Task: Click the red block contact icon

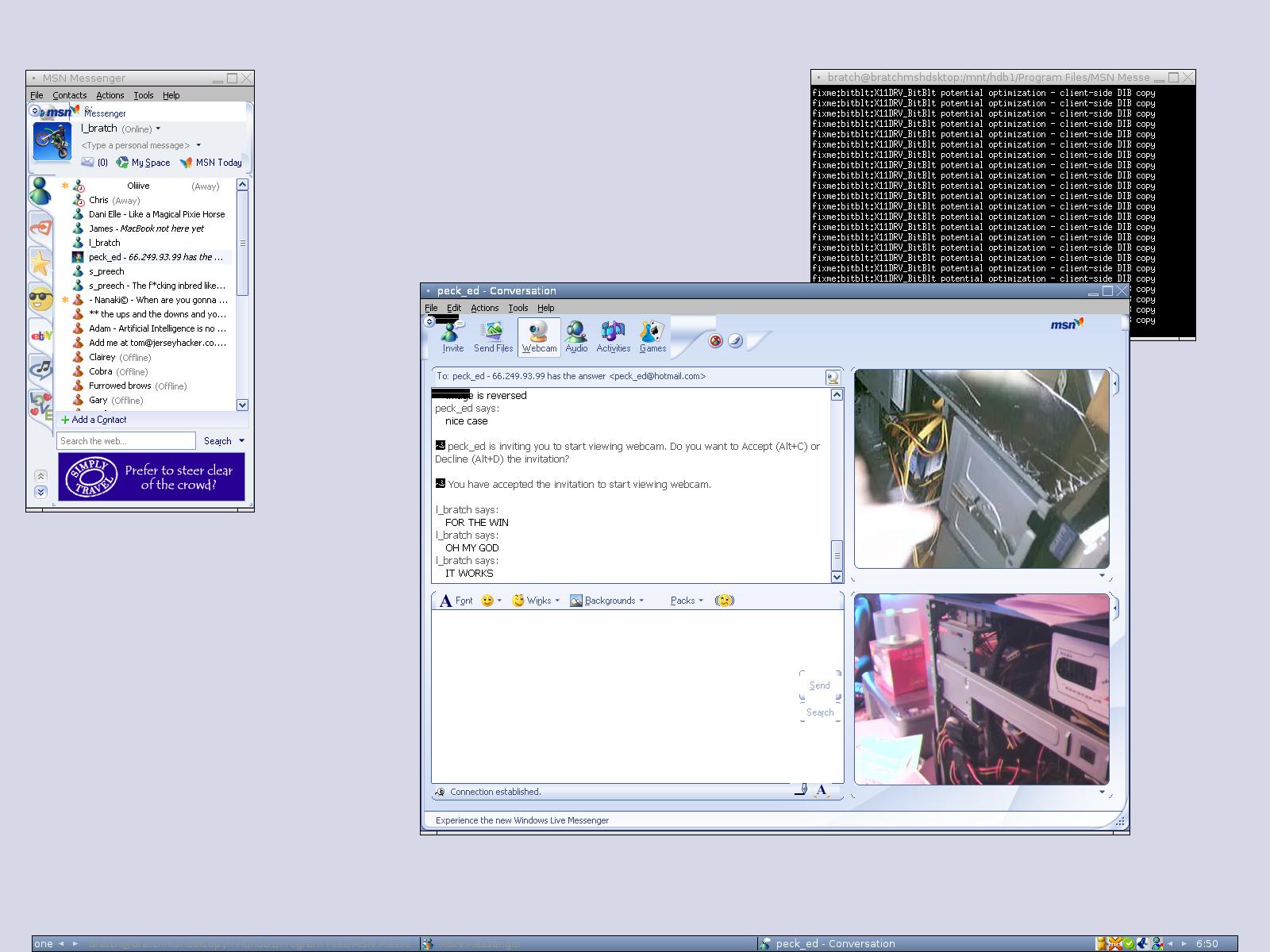Action: click(x=715, y=340)
